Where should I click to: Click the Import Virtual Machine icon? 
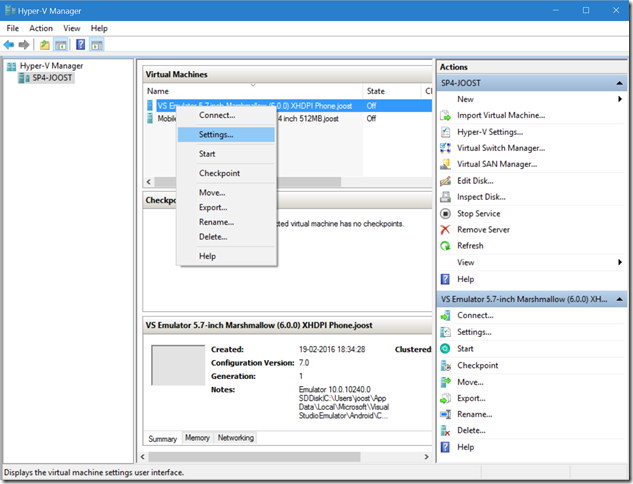[445, 115]
